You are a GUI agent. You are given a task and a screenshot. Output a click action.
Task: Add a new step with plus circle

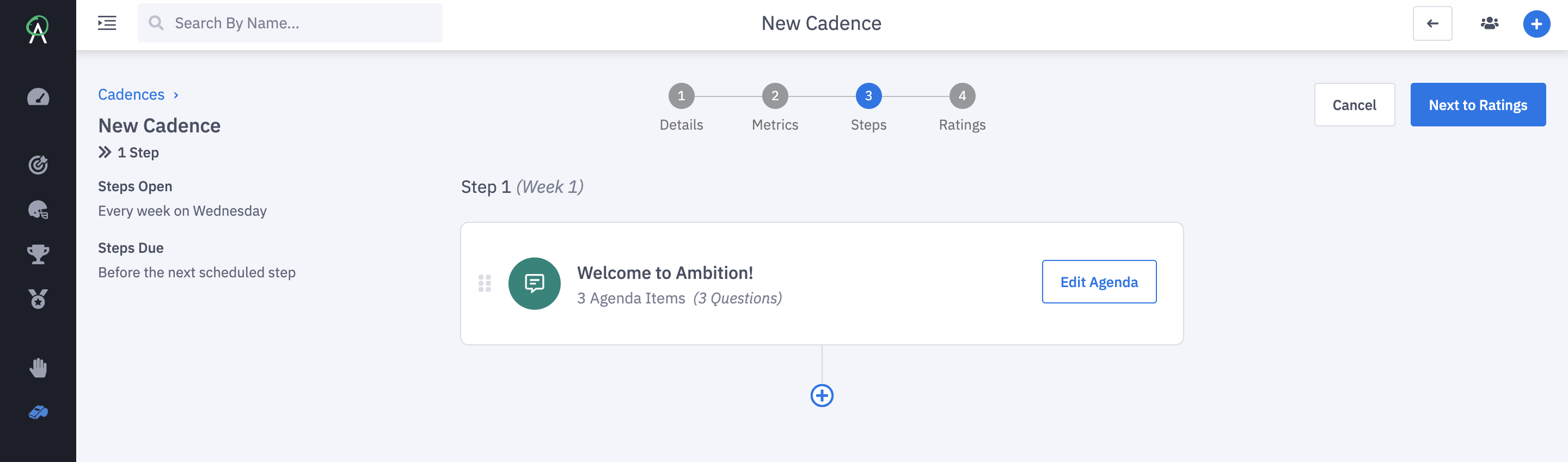pos(822,396)
